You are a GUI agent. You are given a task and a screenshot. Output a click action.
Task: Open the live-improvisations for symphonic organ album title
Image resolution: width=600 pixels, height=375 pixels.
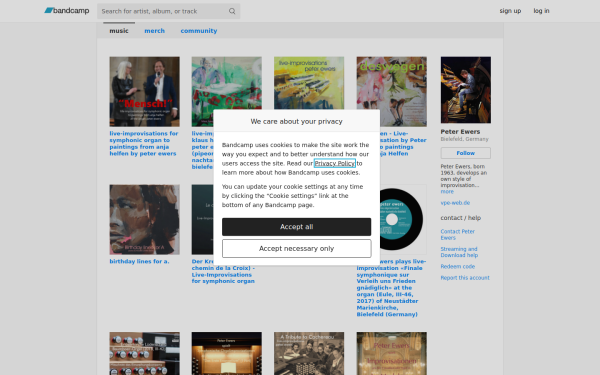tap(144, 143)
